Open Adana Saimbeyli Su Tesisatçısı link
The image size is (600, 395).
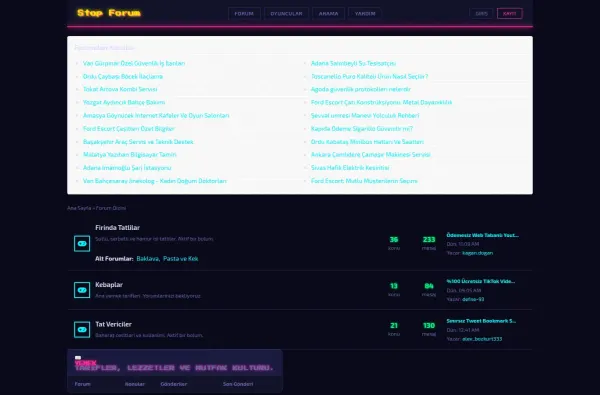click(353, 63)
